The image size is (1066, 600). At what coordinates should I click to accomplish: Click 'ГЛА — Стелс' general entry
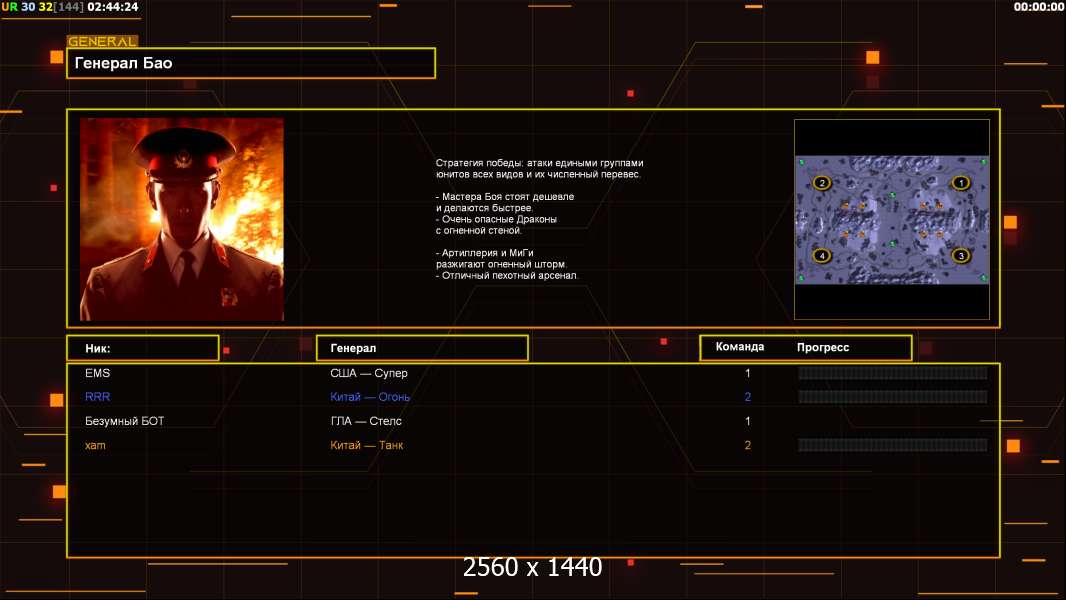pos(366,421)
